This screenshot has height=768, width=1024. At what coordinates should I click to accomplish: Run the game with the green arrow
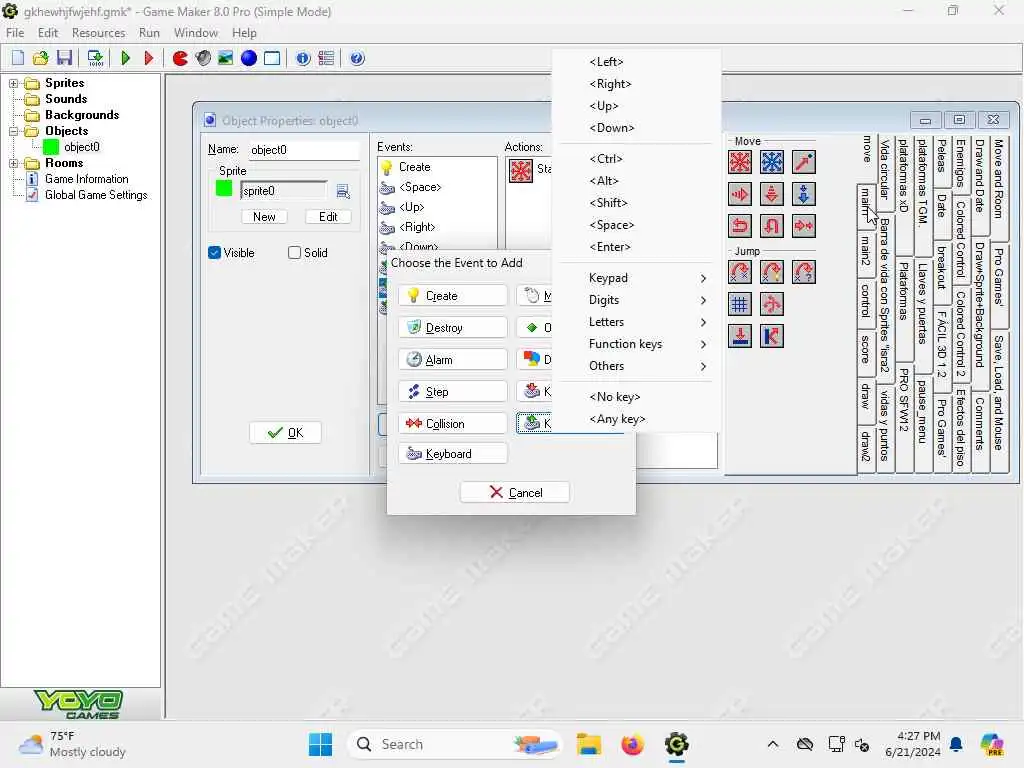pos(125,58)
